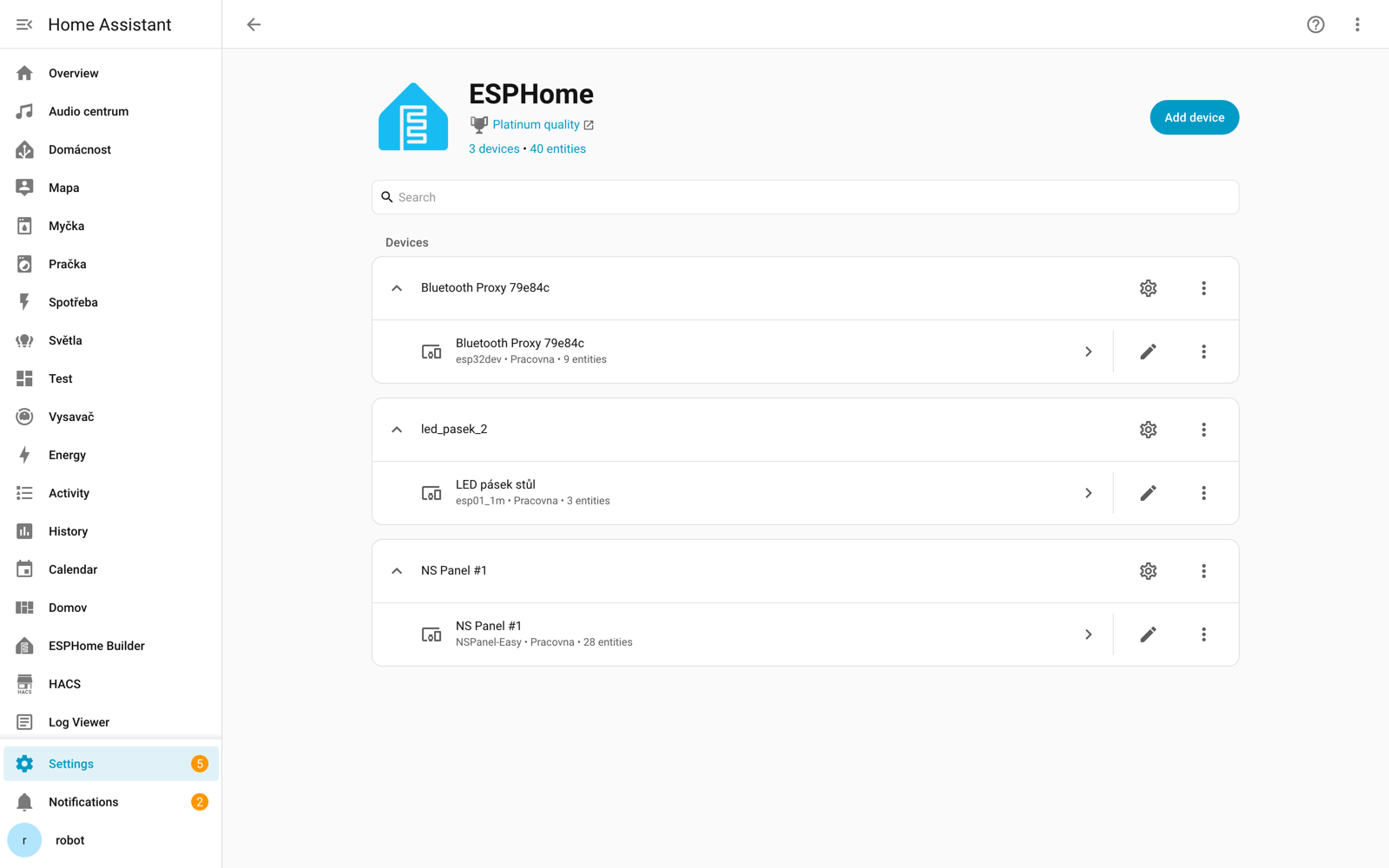Open the top-right overflow menu
The image size is (1389, 868).
pyautogui.click(x=1358, y=24)
